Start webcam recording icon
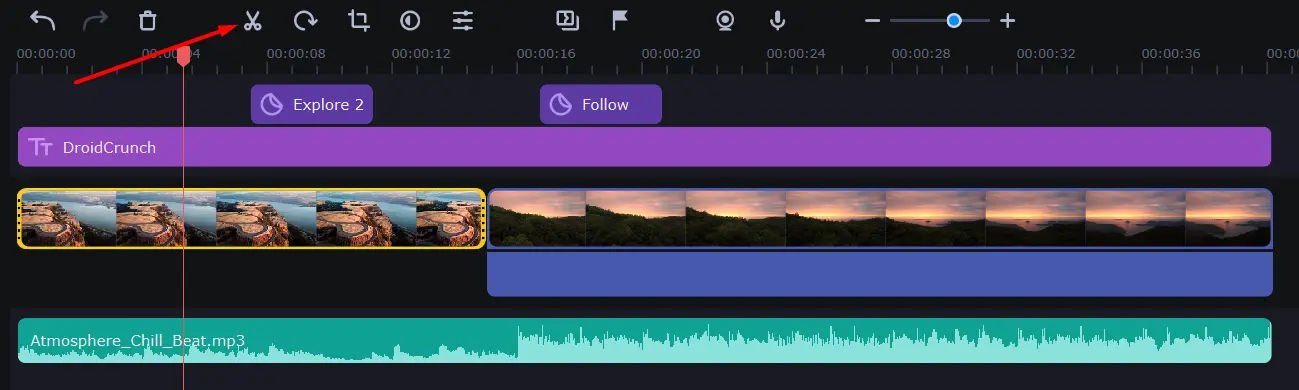 [725, 20]
